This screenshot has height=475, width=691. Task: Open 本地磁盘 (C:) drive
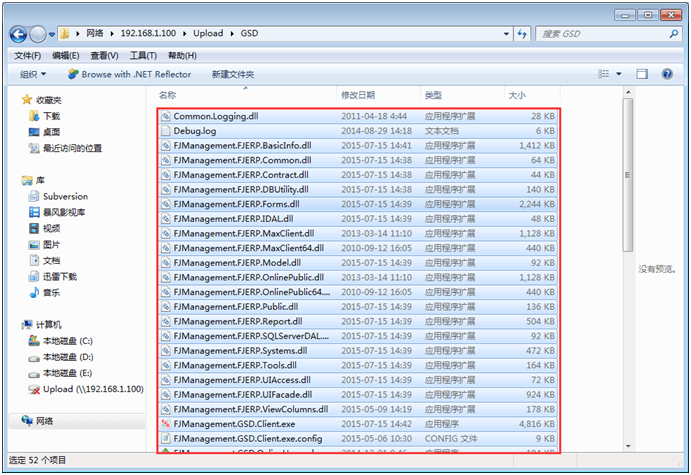pos(60,341)
